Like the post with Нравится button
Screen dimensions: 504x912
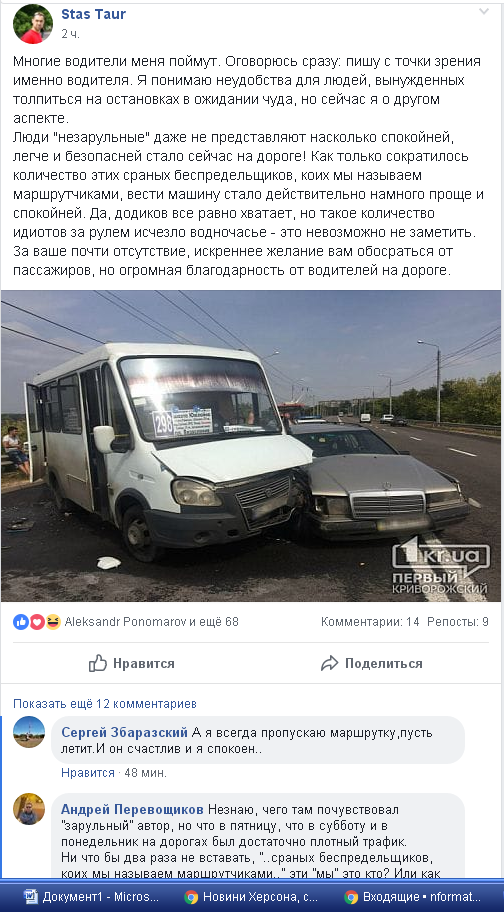pos(131,663)
